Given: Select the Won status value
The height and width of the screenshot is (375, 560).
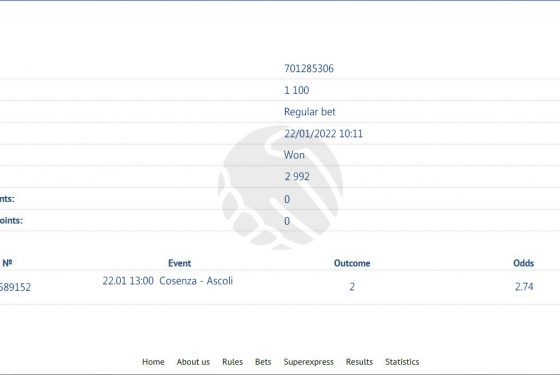Looking at the screenshot, I should tap(294, 155).
